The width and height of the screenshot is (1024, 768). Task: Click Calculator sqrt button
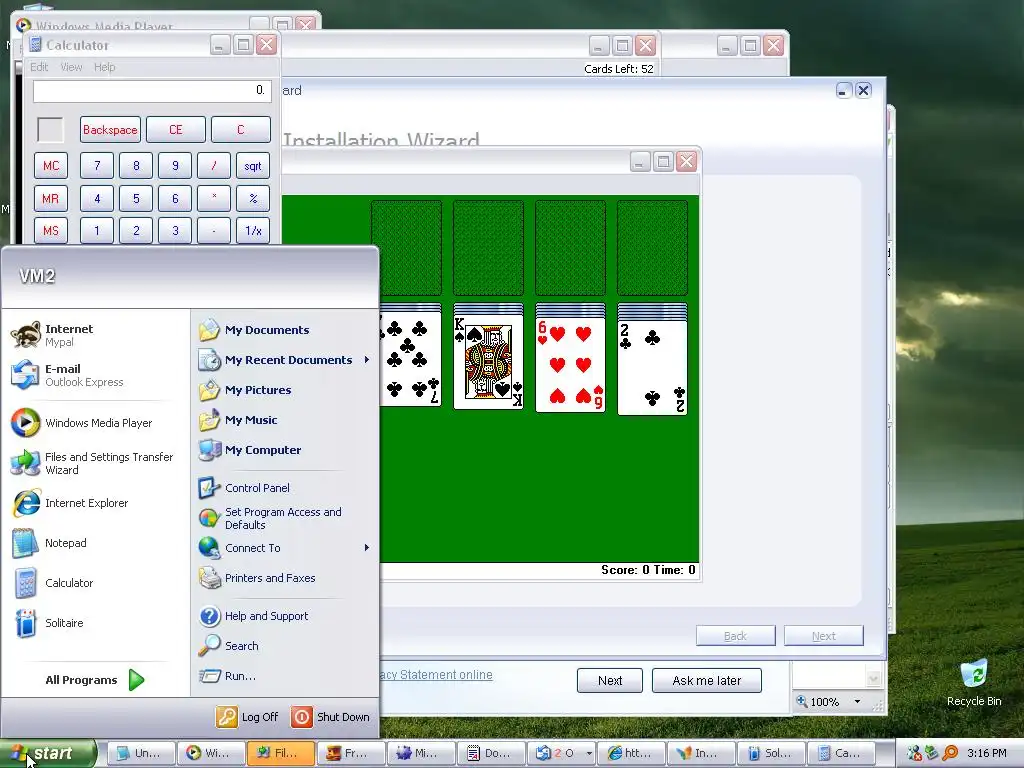pos(253,166)
